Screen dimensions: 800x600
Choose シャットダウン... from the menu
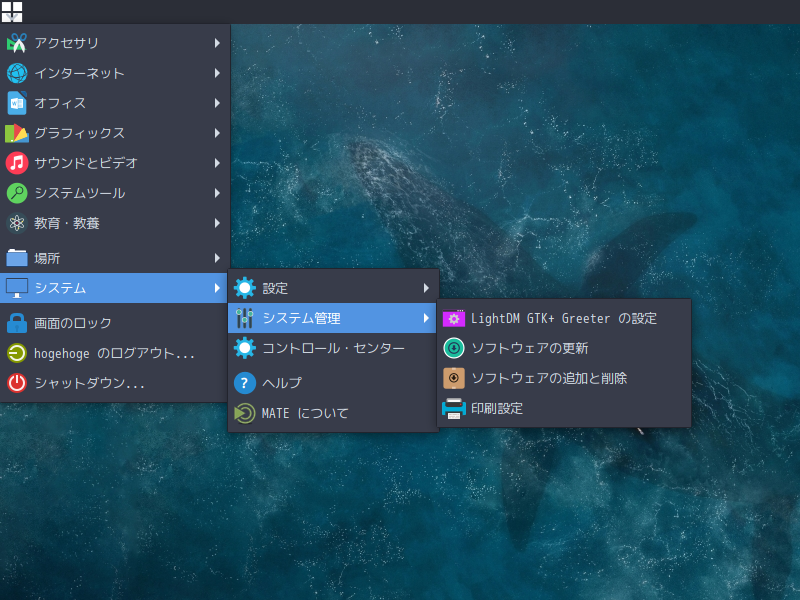click(x=114, y=383)
